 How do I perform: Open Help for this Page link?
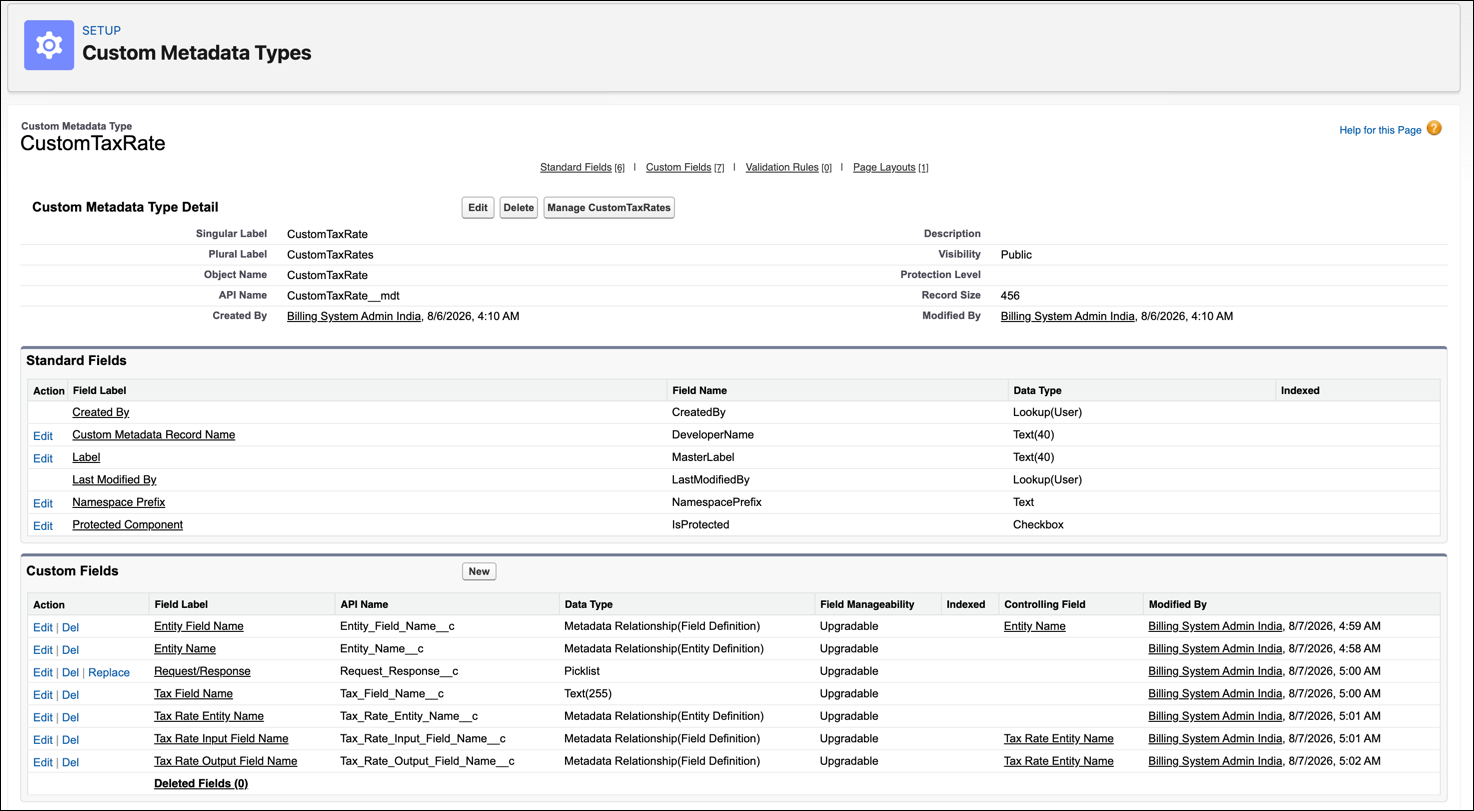(x=1380, y=130)
